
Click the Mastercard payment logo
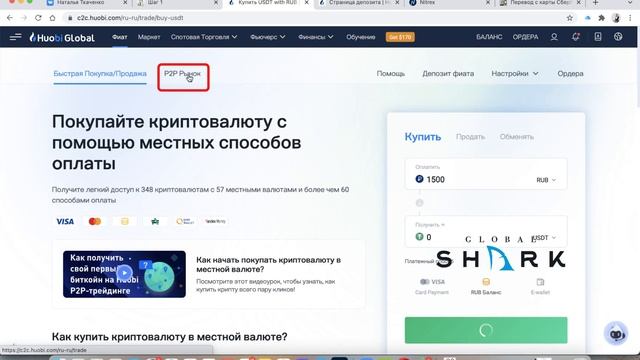[95, 221]
